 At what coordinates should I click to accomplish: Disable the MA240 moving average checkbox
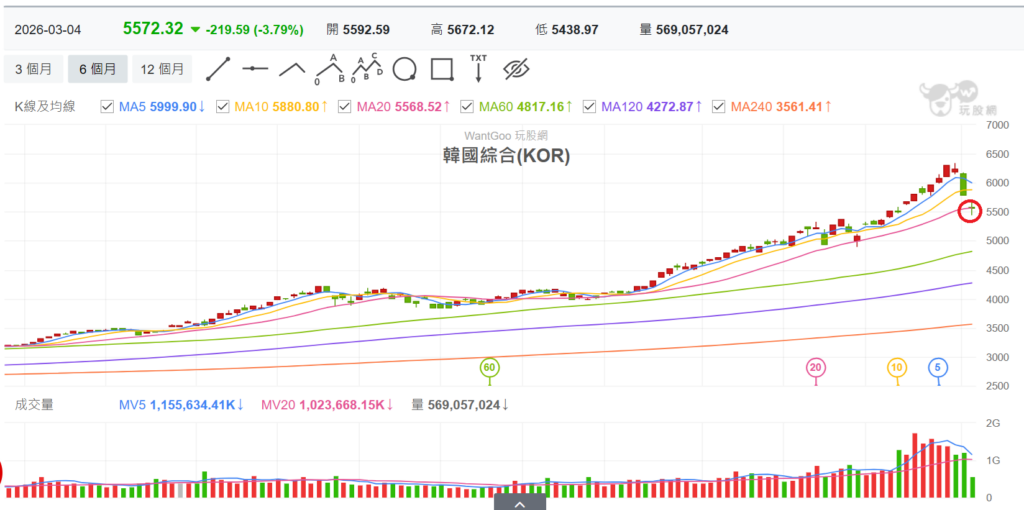coord(718,106)
